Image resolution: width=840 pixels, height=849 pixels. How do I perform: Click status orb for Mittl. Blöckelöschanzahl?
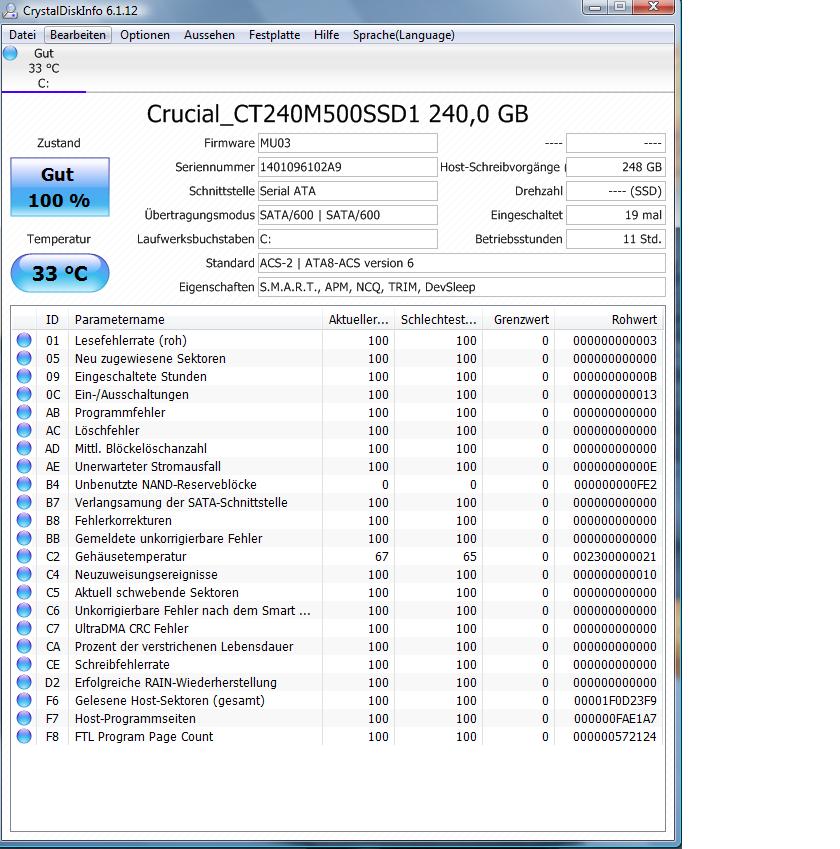[x=24, y=448]
